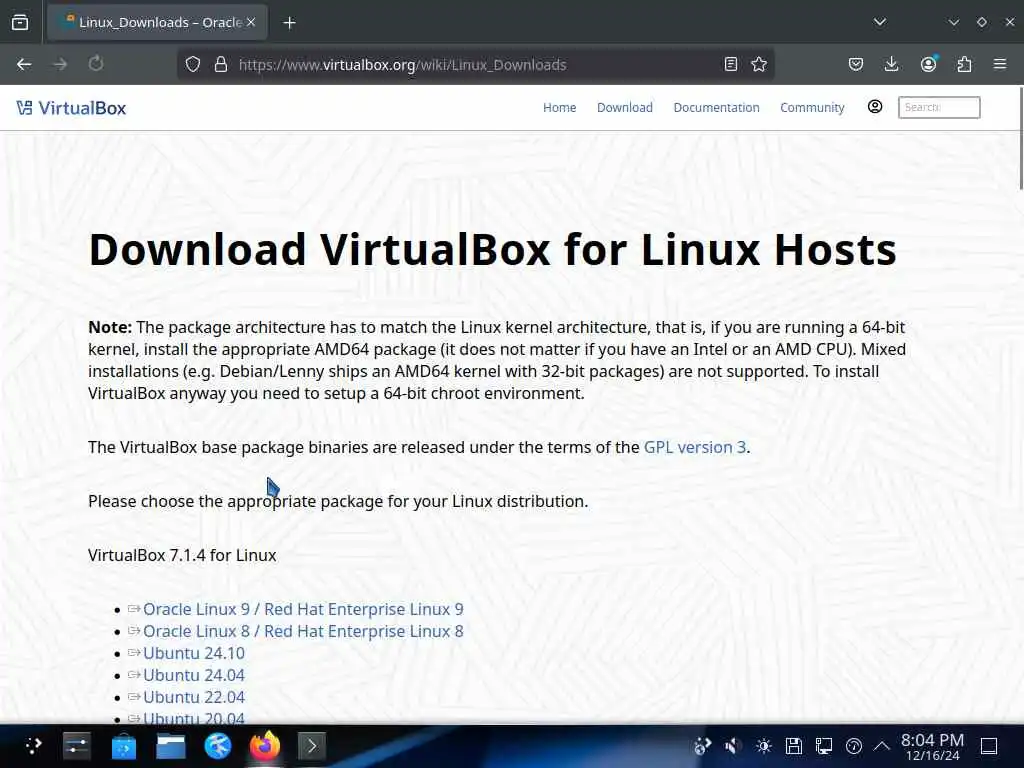This screenshot has height=768, width=1024.
Task: Download the Ubuntu 24.10 package
Action: click(194, 653)
